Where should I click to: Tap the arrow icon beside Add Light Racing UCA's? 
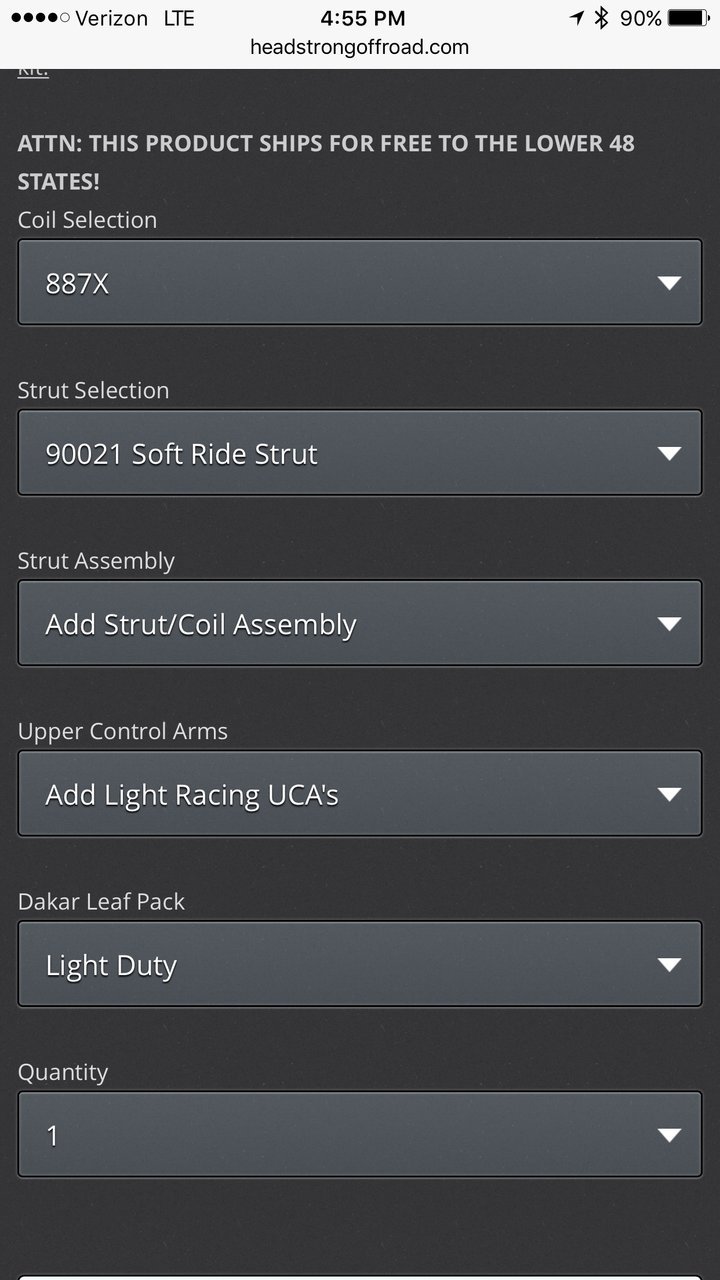[x=669, y=795]
